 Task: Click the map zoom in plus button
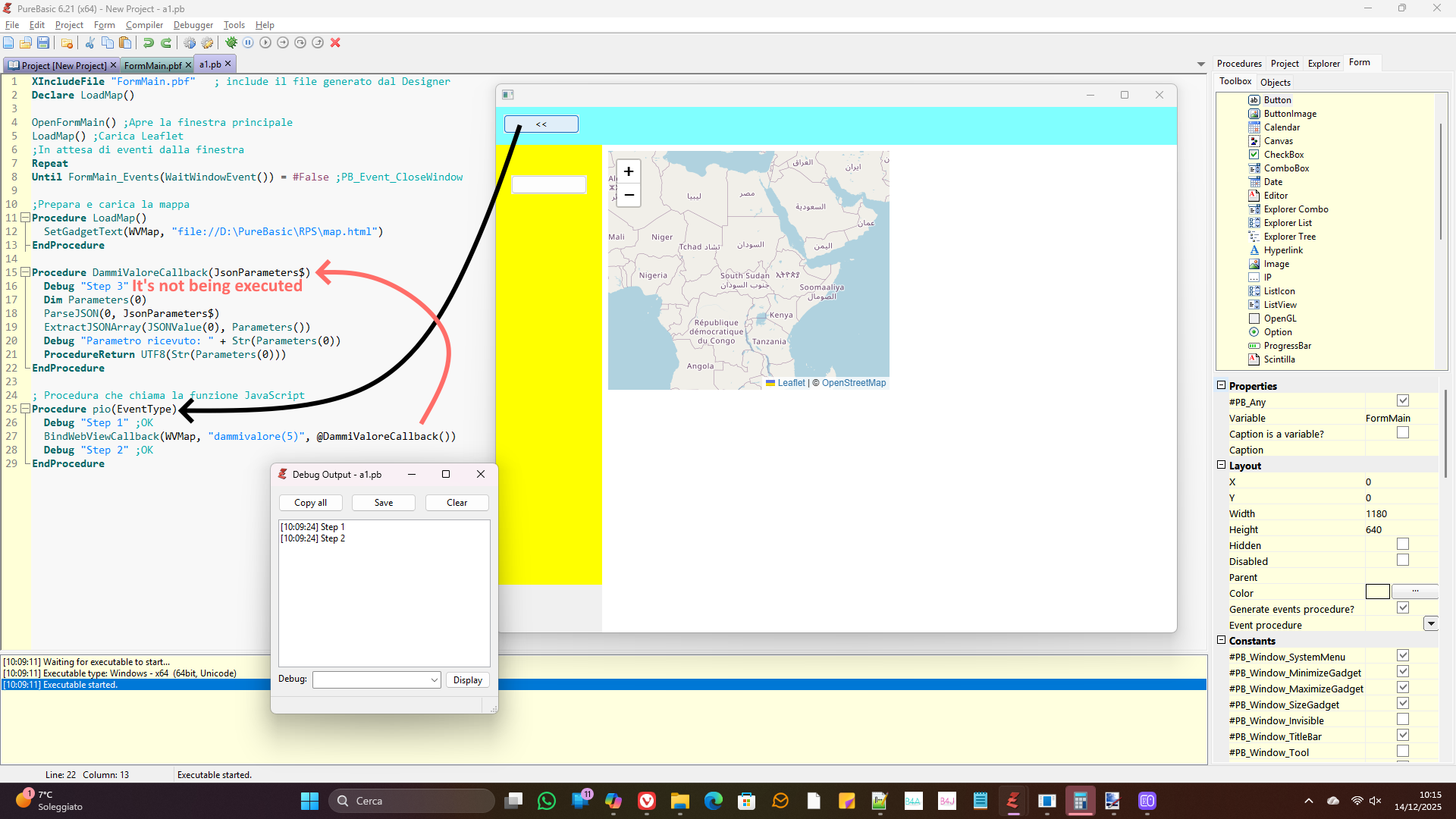pos(629,171)
